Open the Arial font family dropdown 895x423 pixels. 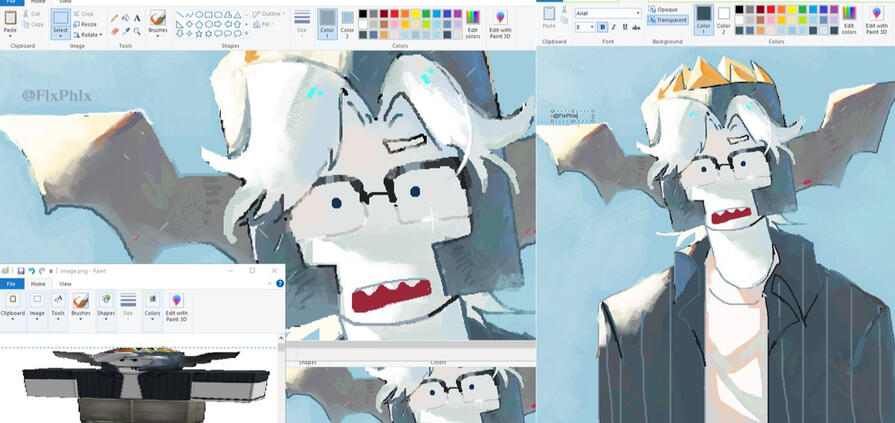click(x=607, y=13)
